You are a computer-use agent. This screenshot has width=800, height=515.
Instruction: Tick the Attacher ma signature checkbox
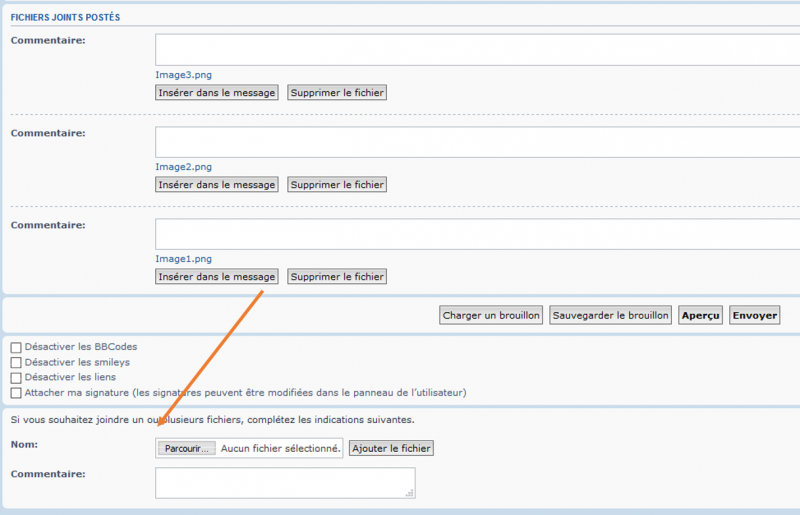pos(16,393)
